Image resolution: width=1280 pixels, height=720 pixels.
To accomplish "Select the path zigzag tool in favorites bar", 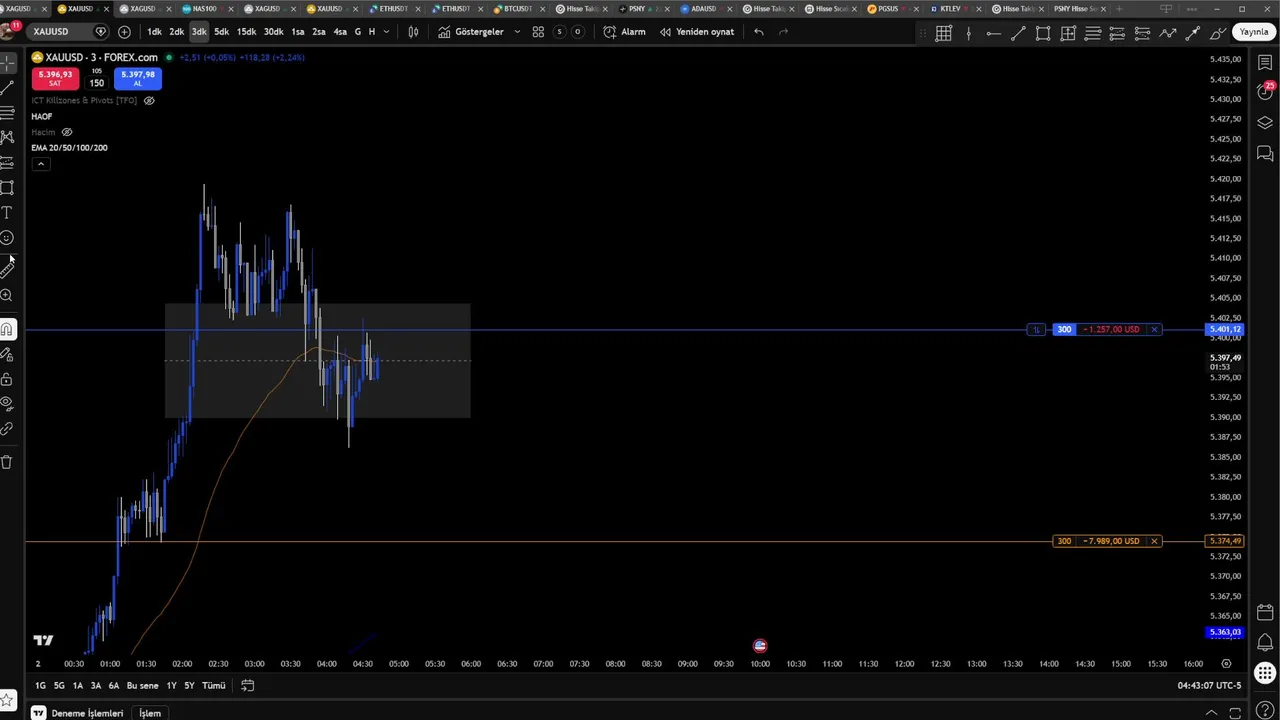I will point(1168,33).
